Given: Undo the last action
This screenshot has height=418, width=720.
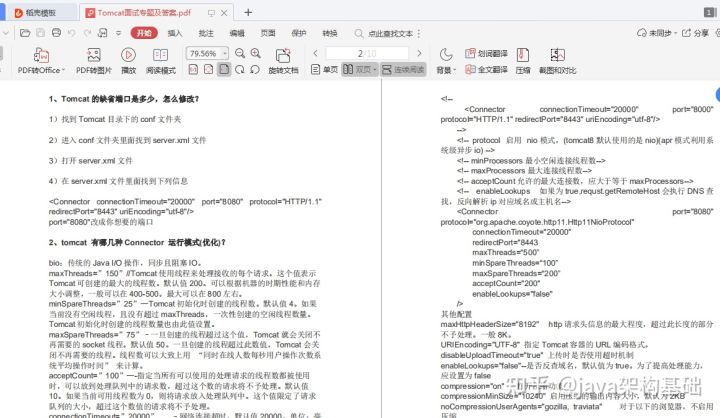Looking at the screenshot, I should [72, 33].
